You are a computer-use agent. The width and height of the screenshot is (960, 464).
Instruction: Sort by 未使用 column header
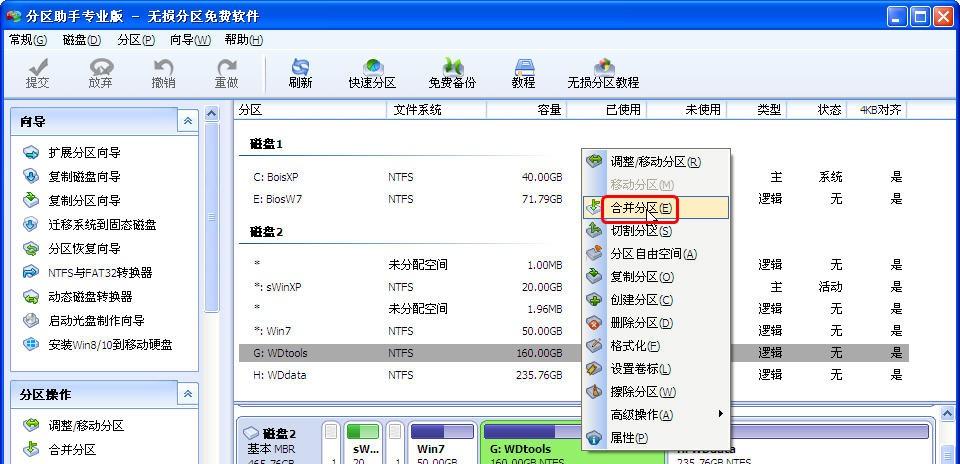pos(686,110)
